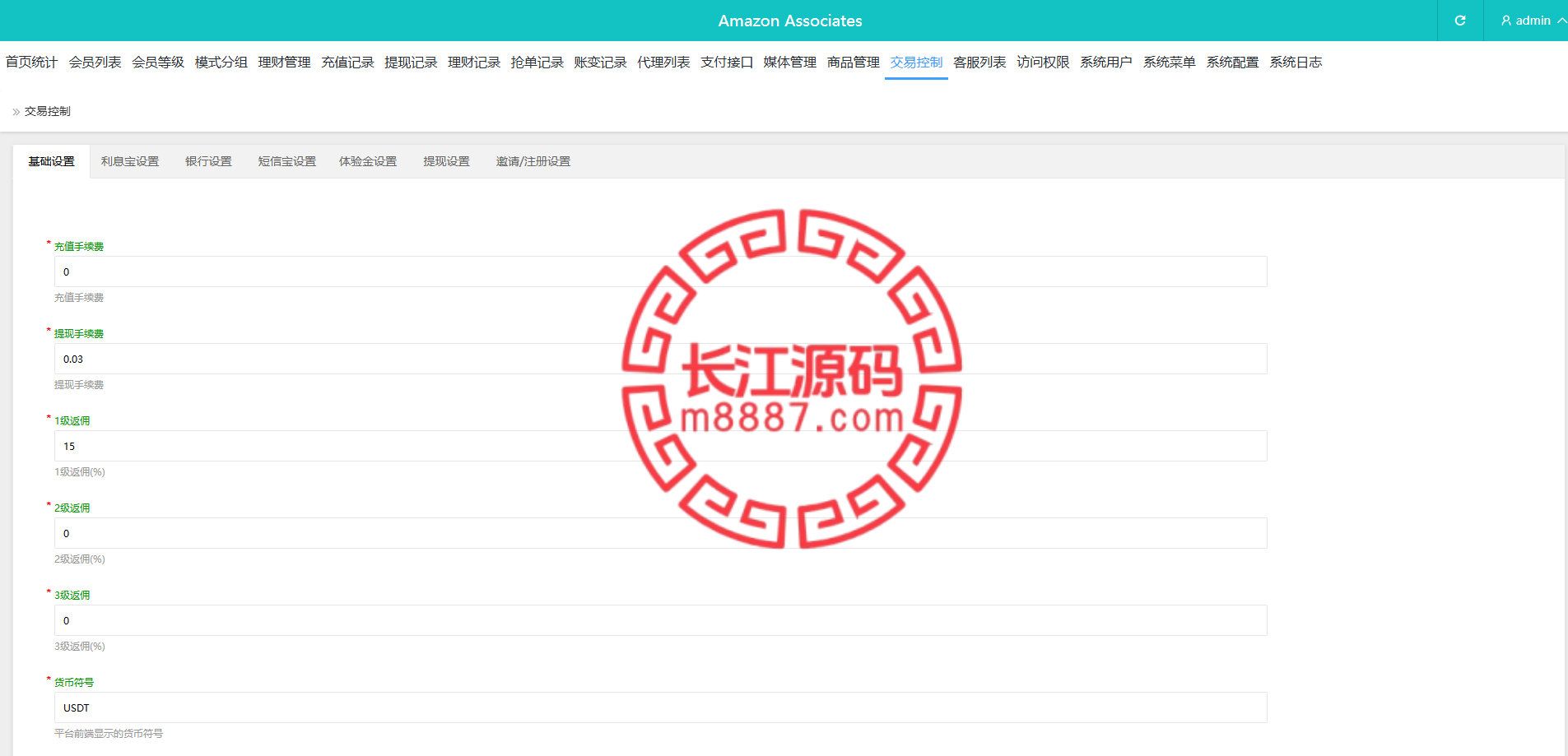Go to 账变记录 page
The image size is (1568, 756).
[600, 63]
